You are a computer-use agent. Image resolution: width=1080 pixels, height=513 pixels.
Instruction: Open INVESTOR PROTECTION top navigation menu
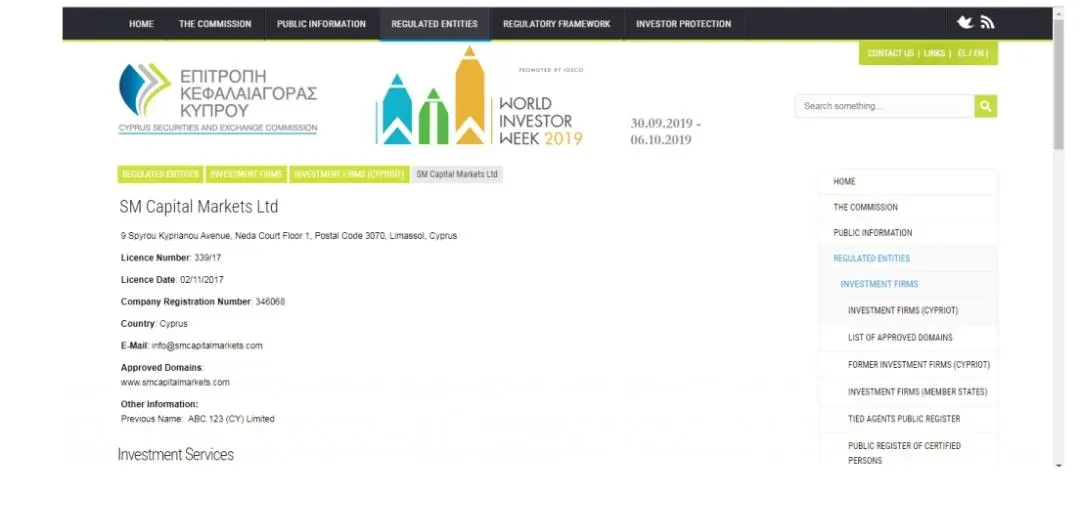pos(683,23)
